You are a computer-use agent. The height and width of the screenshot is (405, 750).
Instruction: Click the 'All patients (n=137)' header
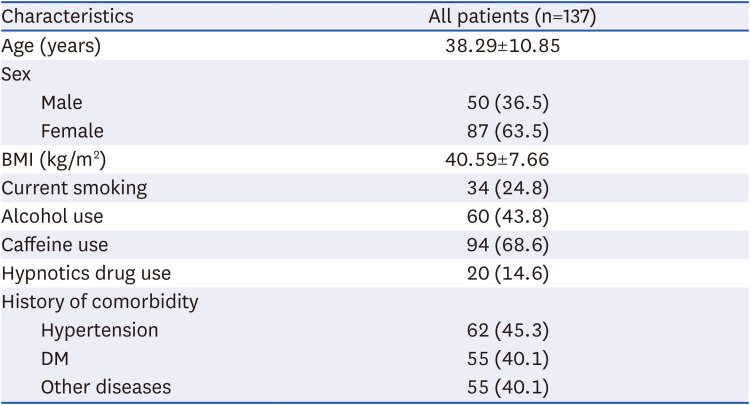512,17
